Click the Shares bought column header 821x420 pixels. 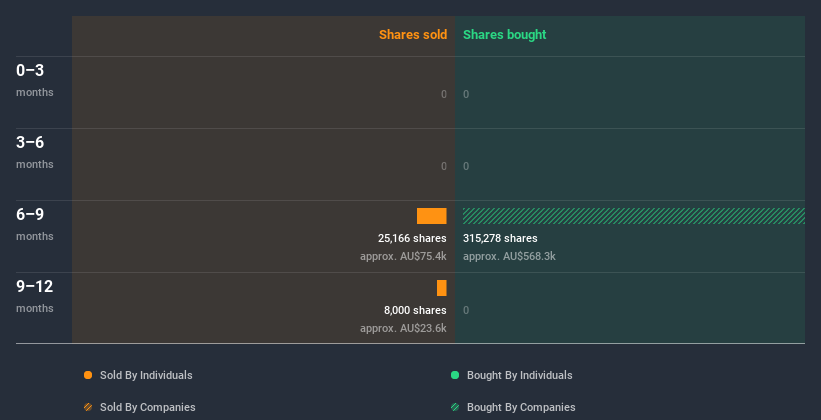coord(505,35)
